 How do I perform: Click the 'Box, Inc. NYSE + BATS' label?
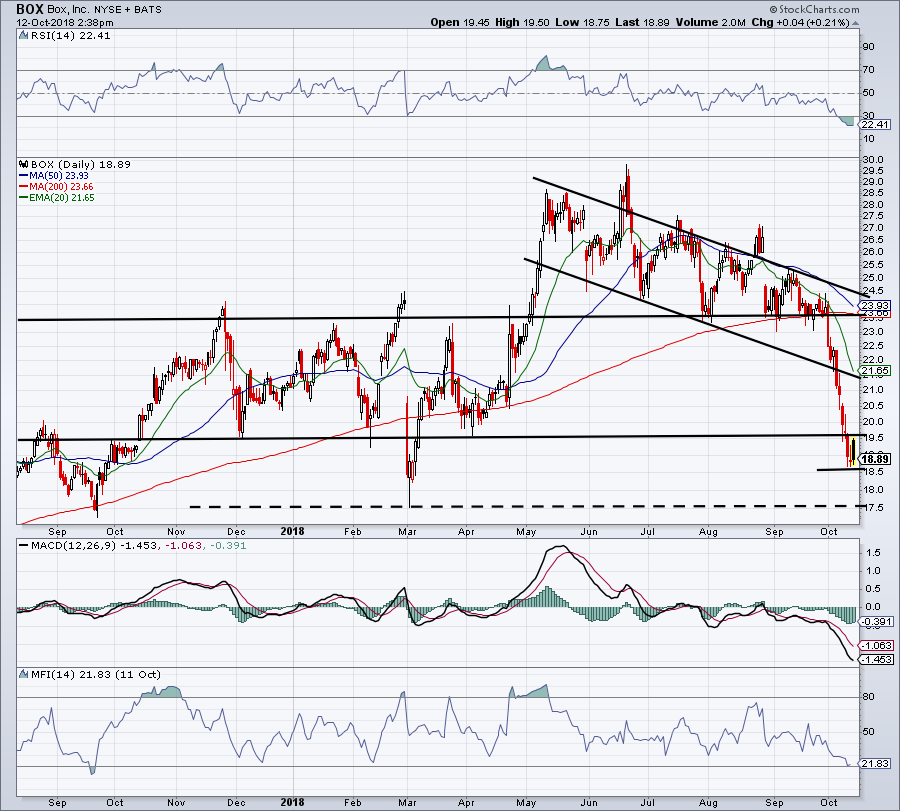coord(104,10)
